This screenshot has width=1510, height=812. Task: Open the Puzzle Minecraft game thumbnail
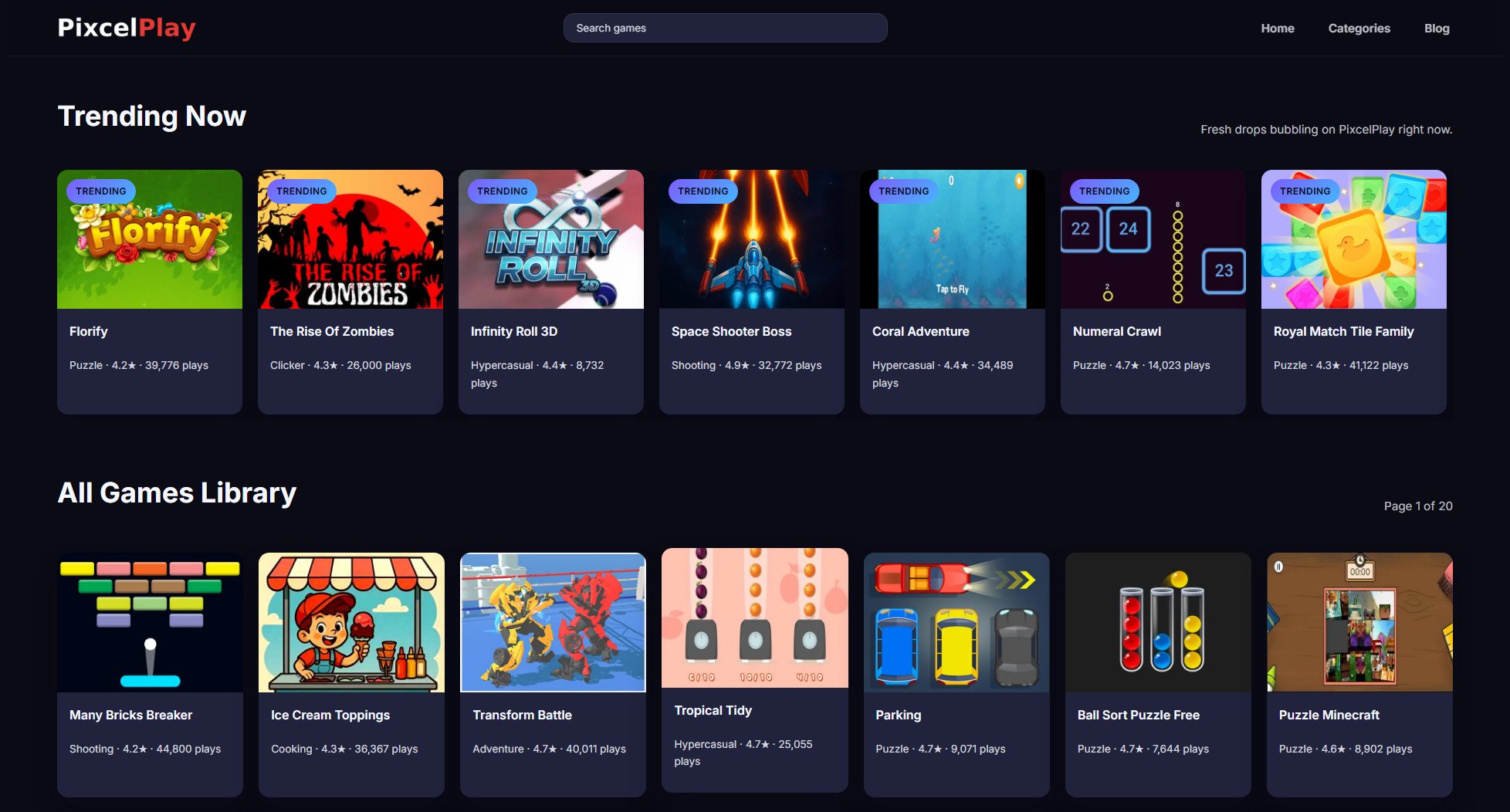pyautogui.click(x=1359, y=622)
